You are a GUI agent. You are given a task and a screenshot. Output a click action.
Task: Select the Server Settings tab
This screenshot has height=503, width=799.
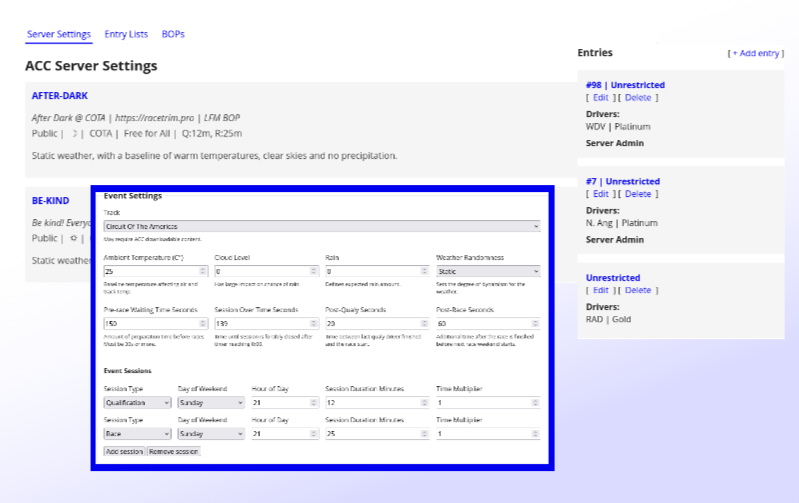click(59, 34)
